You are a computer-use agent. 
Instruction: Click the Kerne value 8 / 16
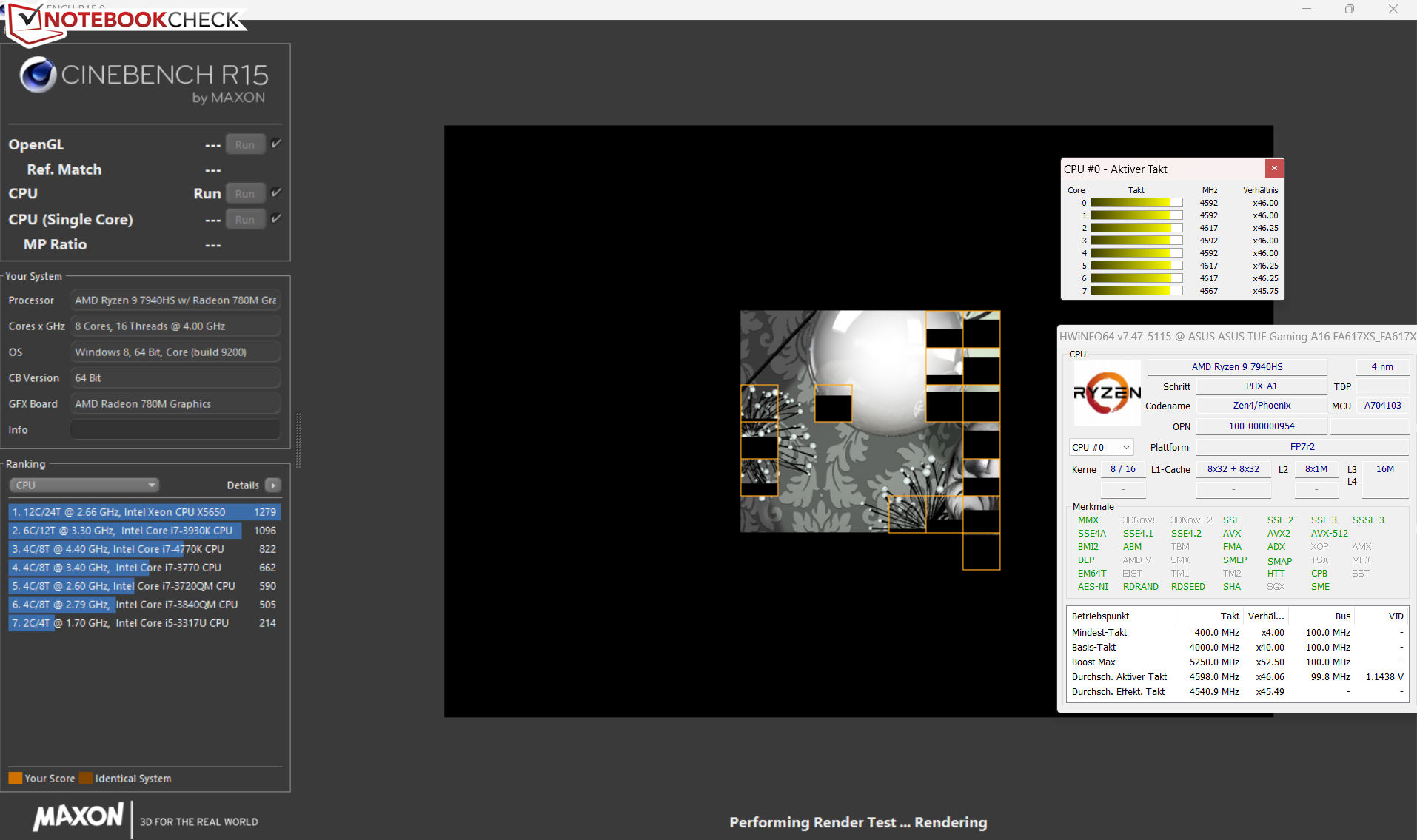click(x=1123, y=469)
